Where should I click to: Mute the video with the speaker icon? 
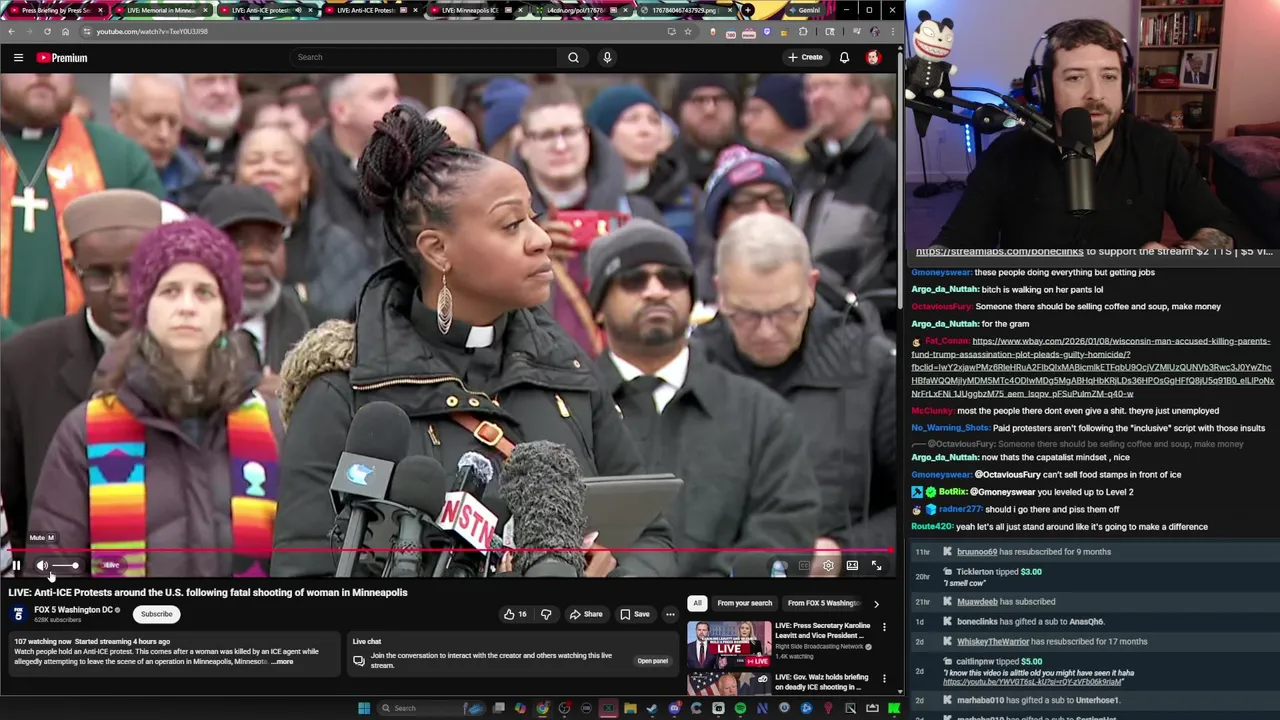[42, 566]
